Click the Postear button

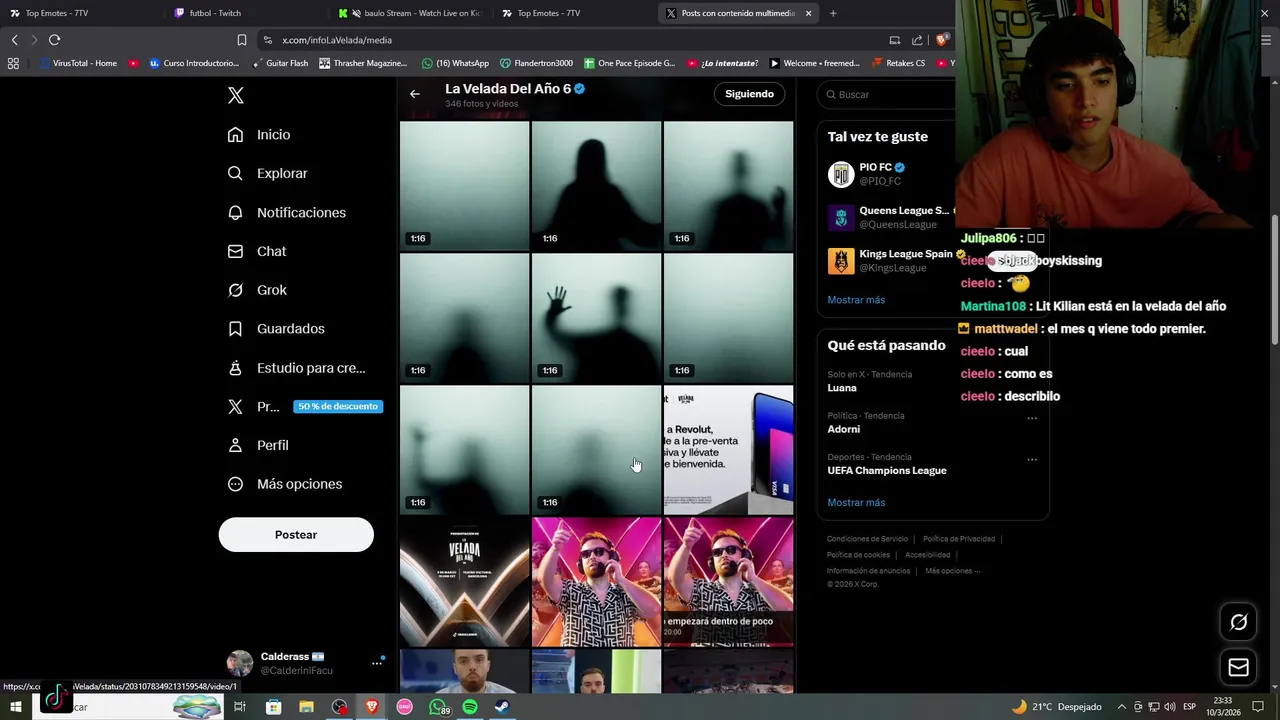tap(296, 535)
